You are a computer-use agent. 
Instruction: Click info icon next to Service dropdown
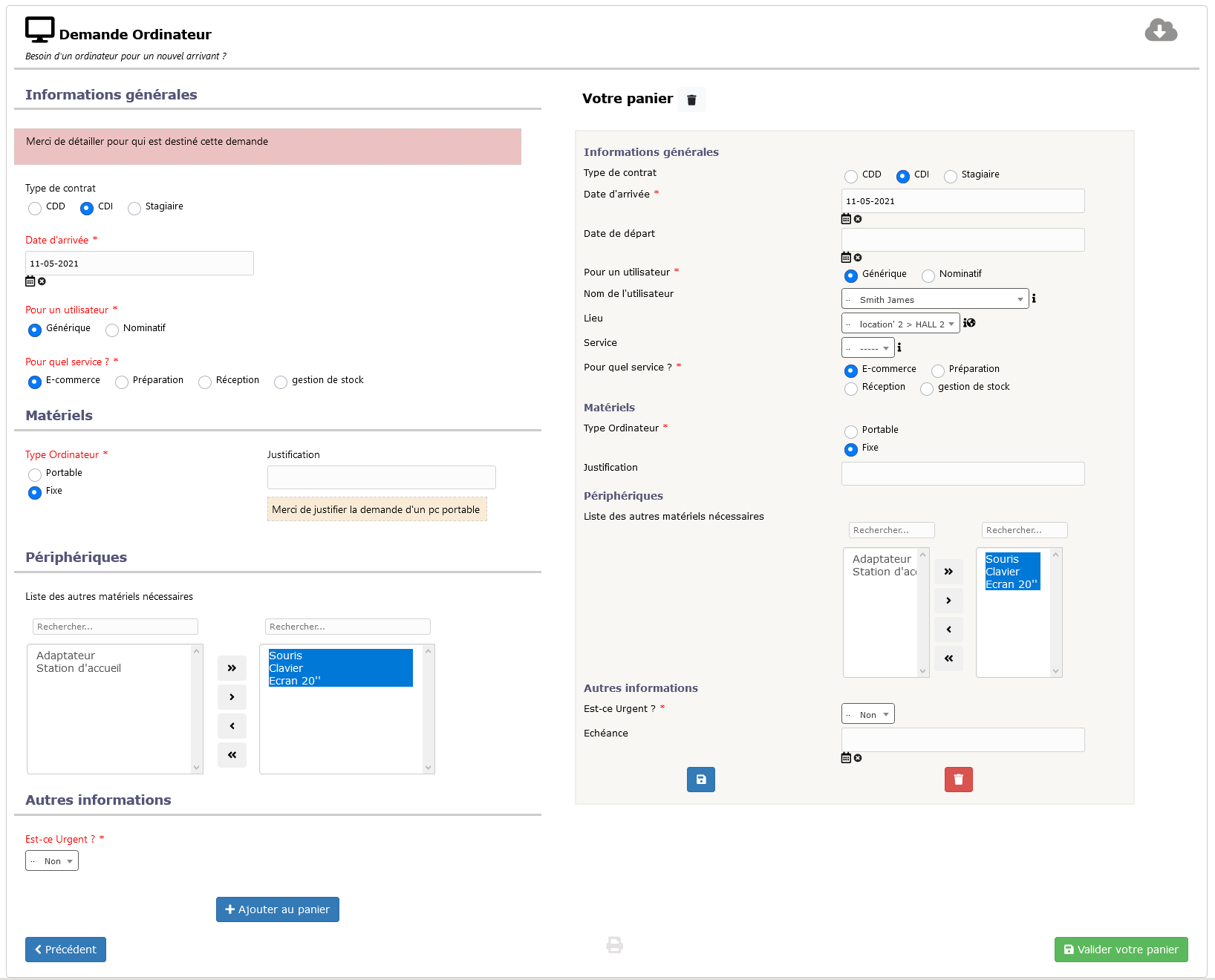click(x=899, y=347)
